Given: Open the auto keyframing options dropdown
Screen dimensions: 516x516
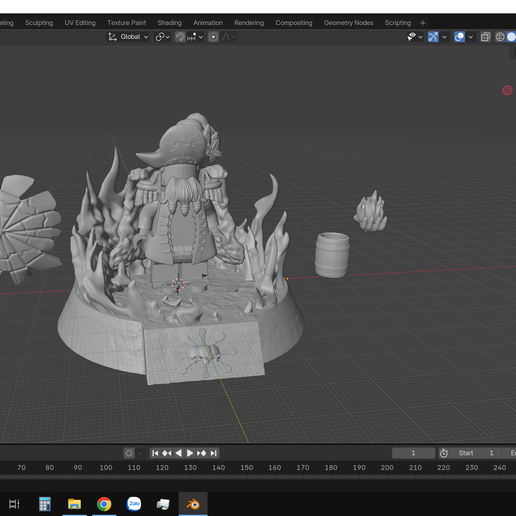Looking at the screenshot, I should coord(140,453).
